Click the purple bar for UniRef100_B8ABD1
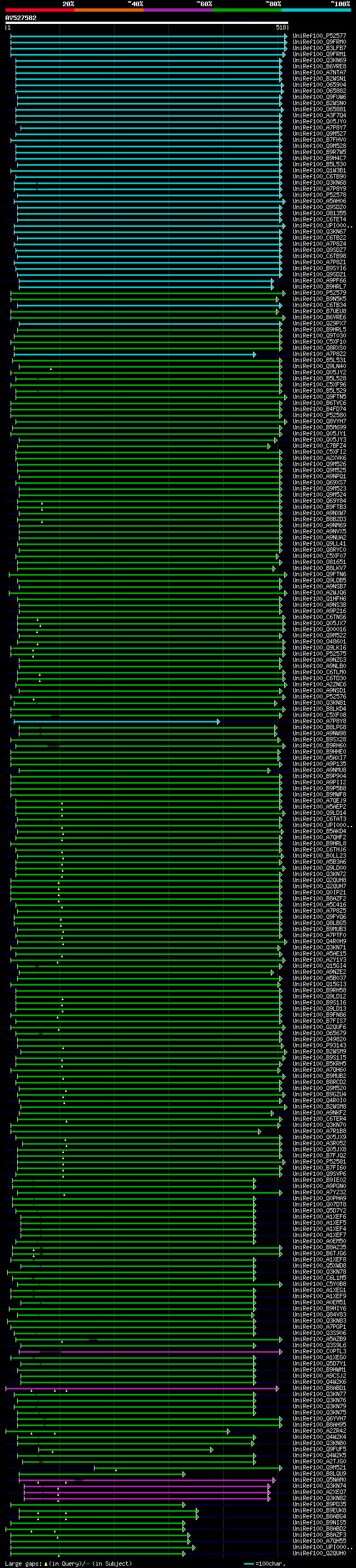The image size is (356, 1568). 142,1388
